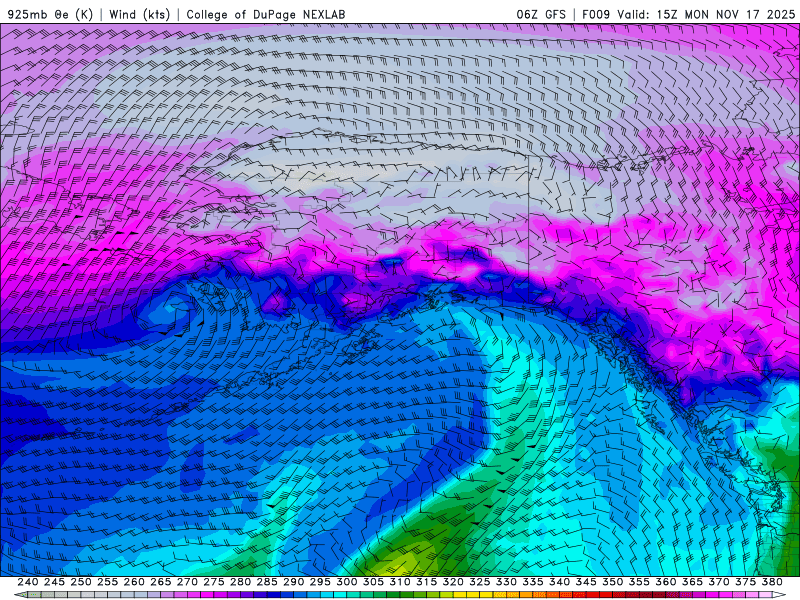Click the 240 color scale label

28,582
